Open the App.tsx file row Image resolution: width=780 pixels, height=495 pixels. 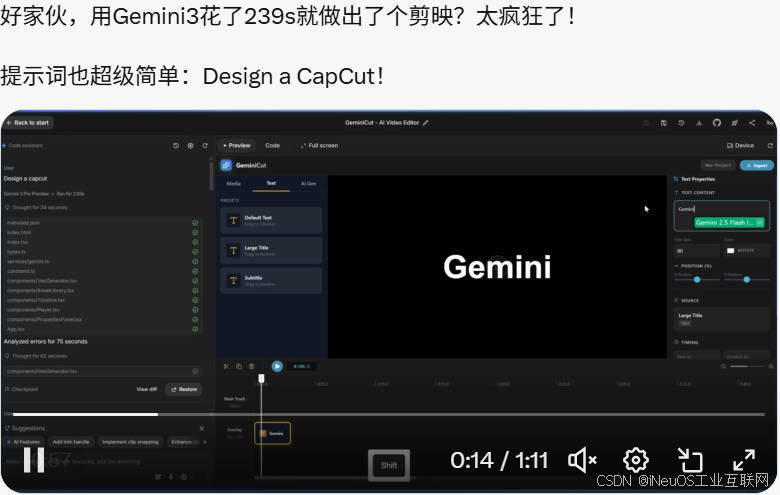(x=102, y=329)
